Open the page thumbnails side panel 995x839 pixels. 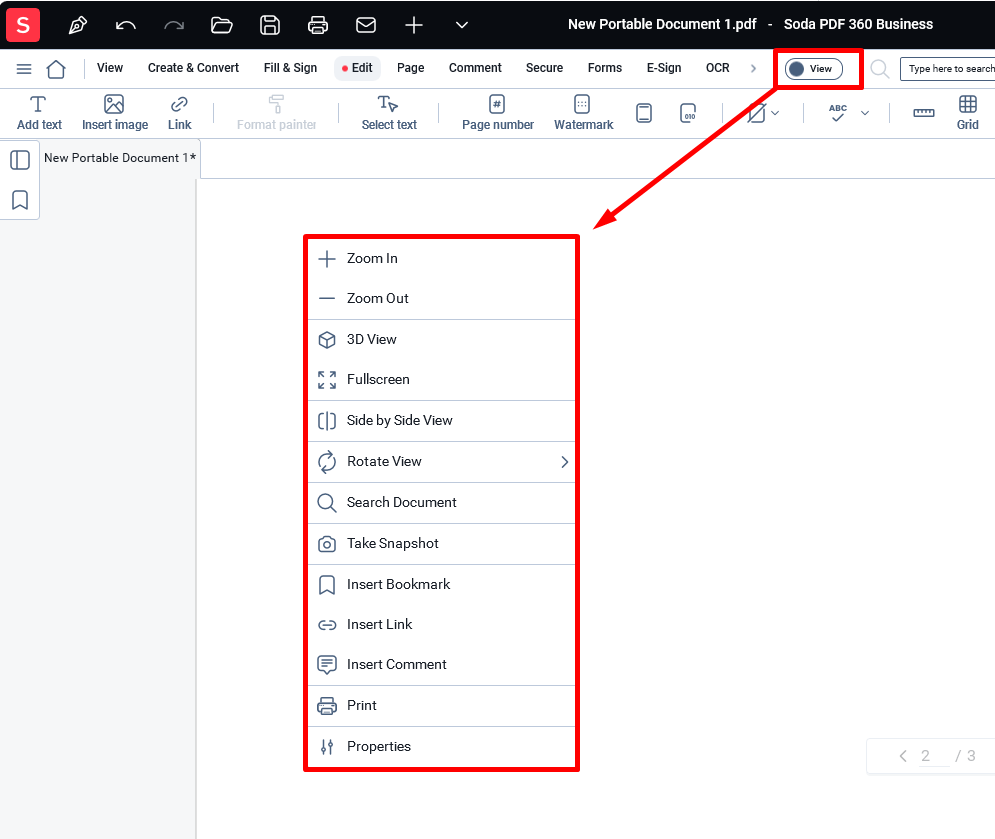[20, 160]
